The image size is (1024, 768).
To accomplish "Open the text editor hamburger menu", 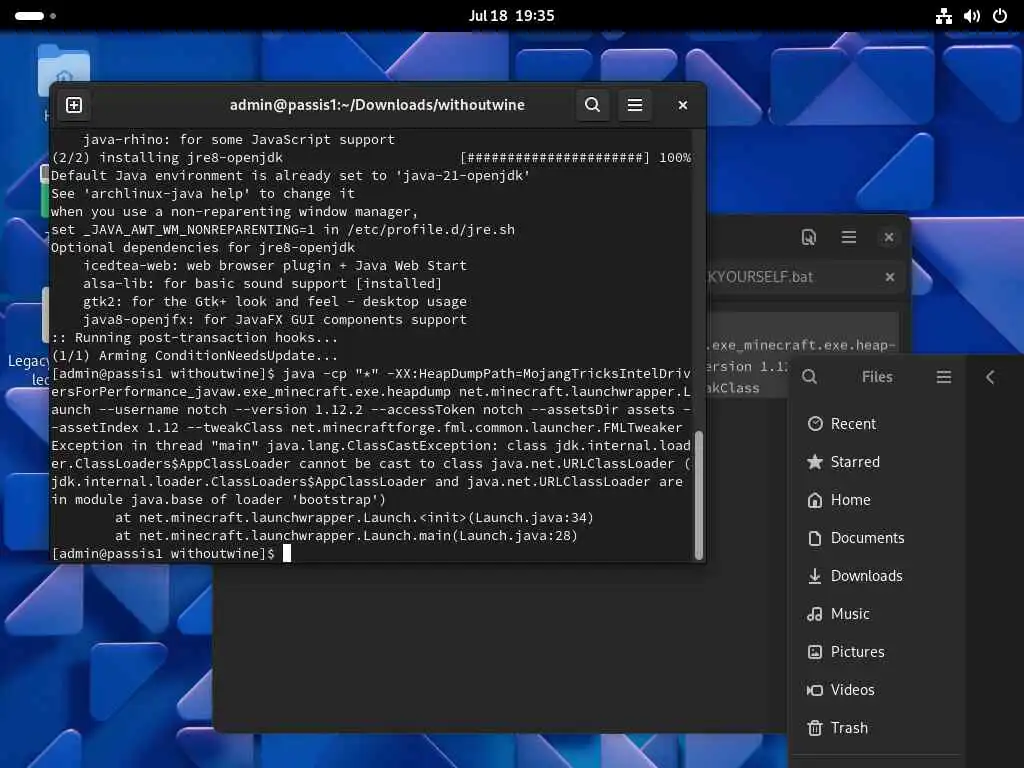I will coord(848,237).
